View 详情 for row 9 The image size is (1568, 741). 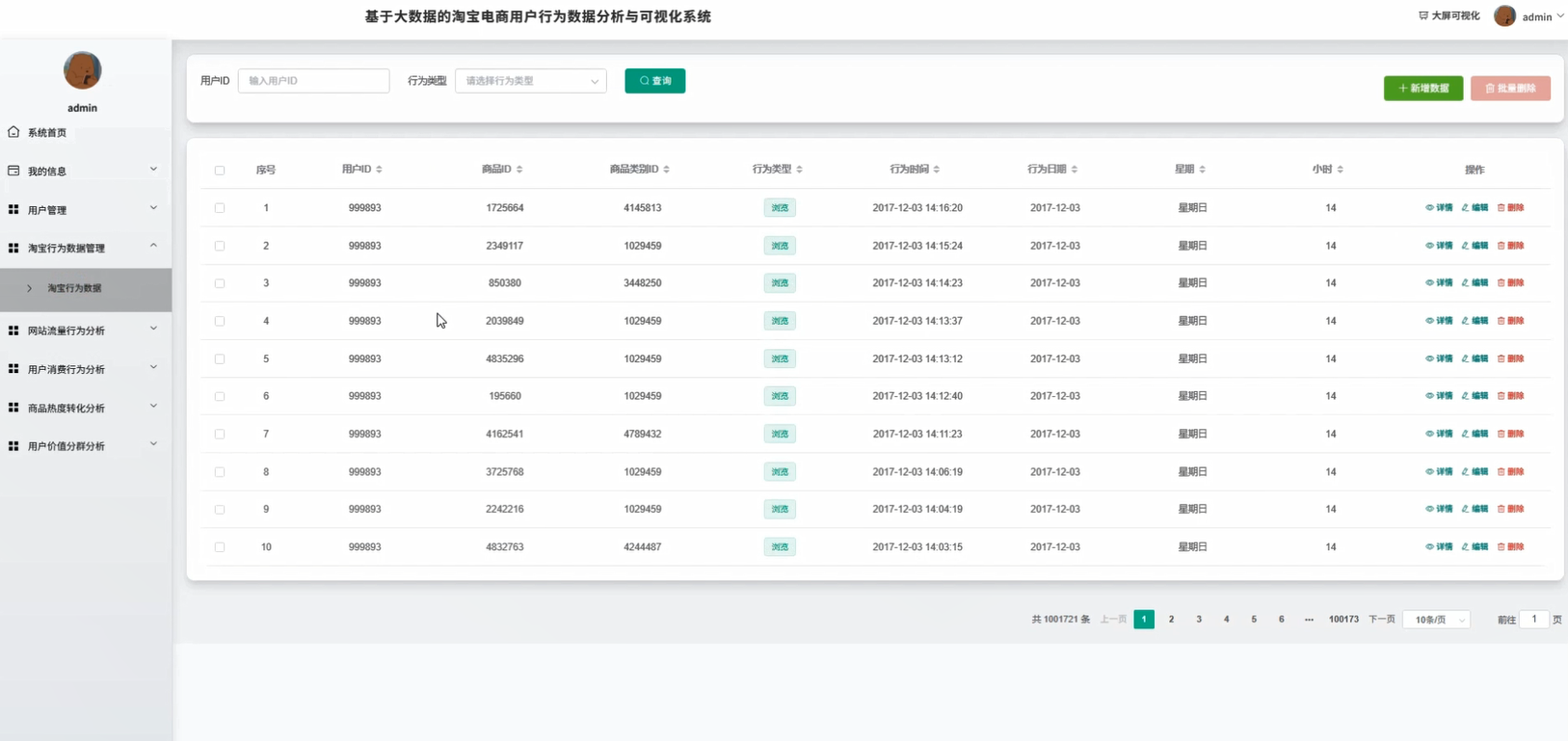(x=1439, y=509)
